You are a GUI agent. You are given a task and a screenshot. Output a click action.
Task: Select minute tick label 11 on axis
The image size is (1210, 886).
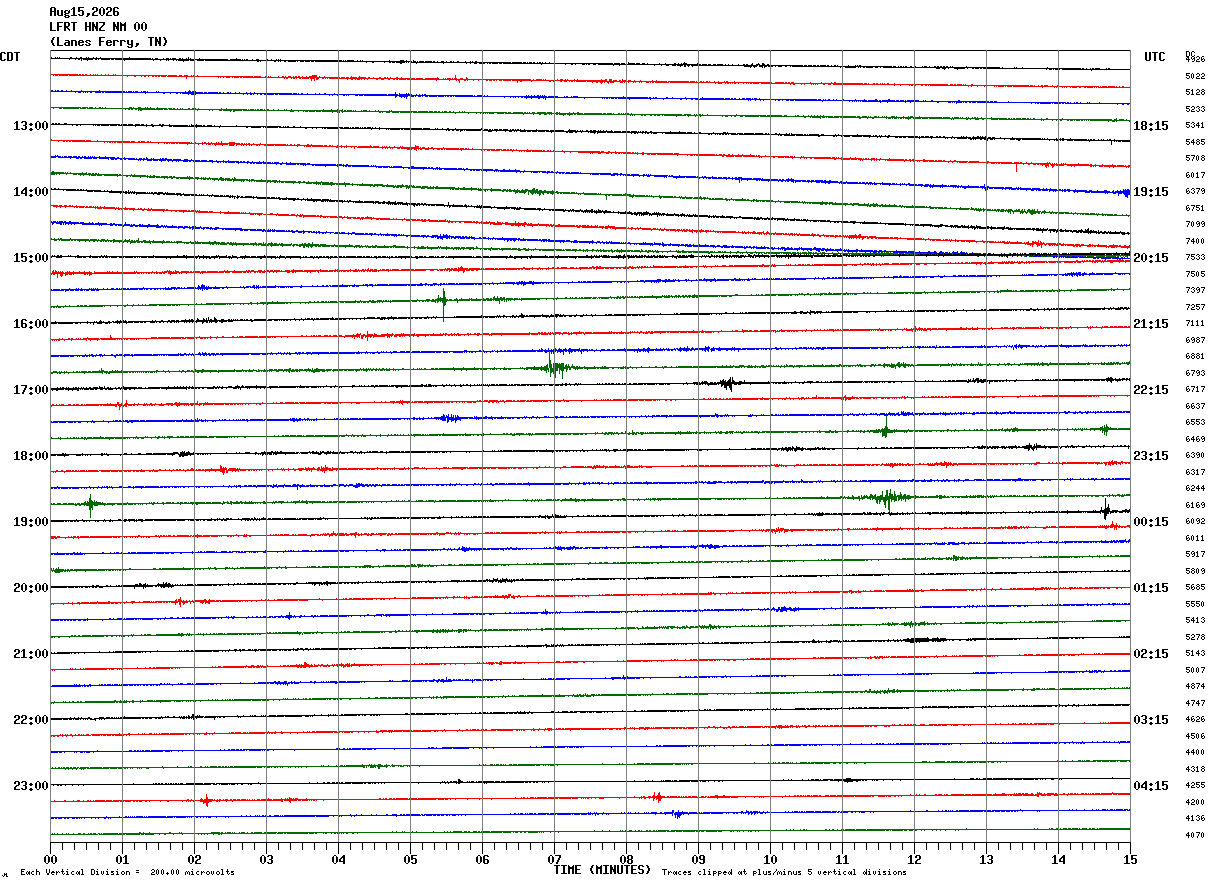click(x=842, y=859)
